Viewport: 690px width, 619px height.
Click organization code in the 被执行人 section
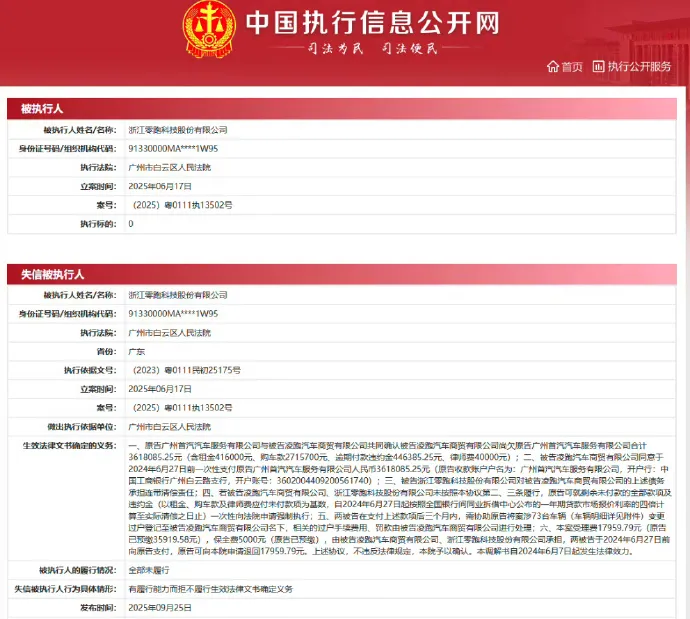[x=173, y=148]
